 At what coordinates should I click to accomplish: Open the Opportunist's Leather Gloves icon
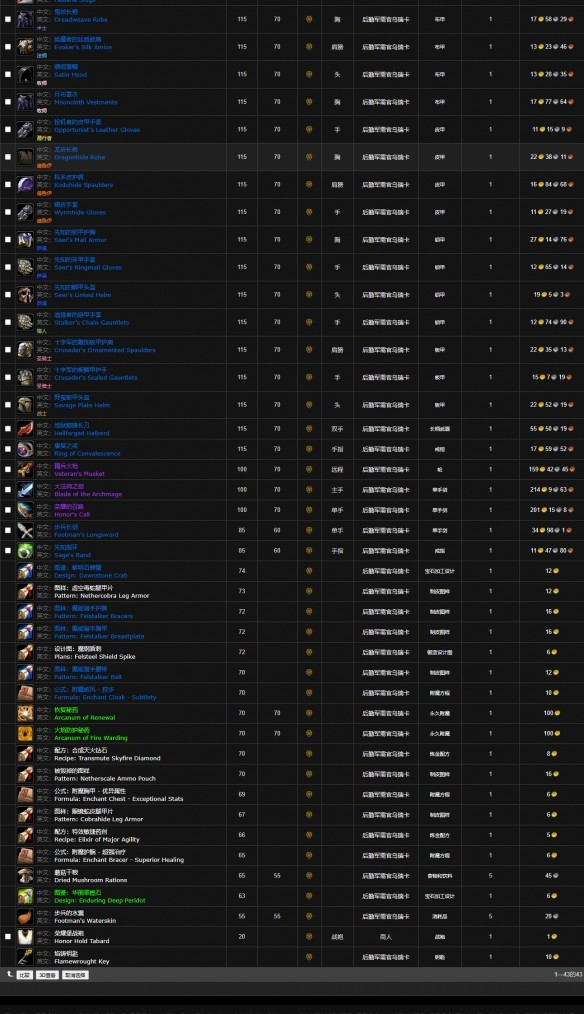(x=25, y=129)
